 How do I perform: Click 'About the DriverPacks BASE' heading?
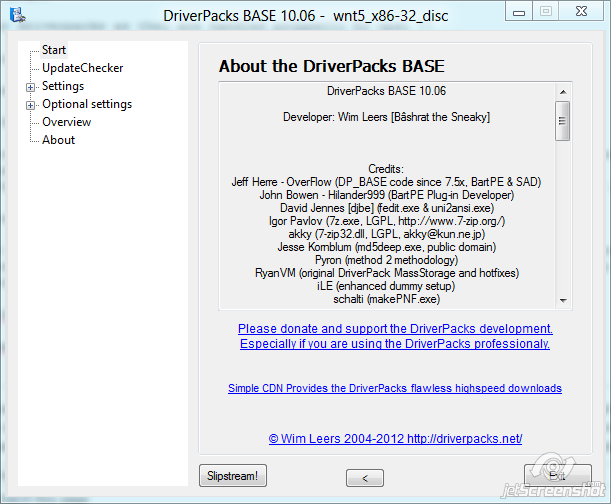point(332,66)
